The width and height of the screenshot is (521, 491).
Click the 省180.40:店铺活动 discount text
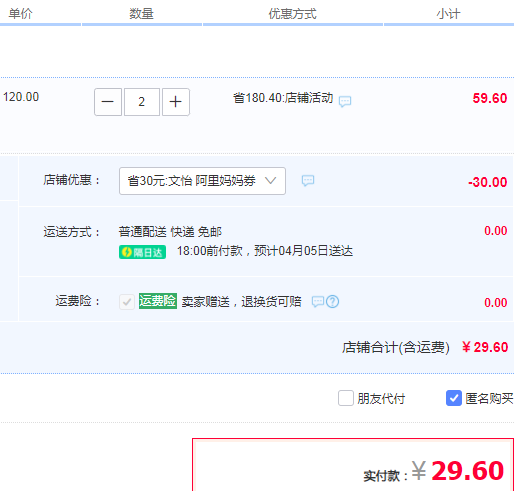tap(283, 98)
